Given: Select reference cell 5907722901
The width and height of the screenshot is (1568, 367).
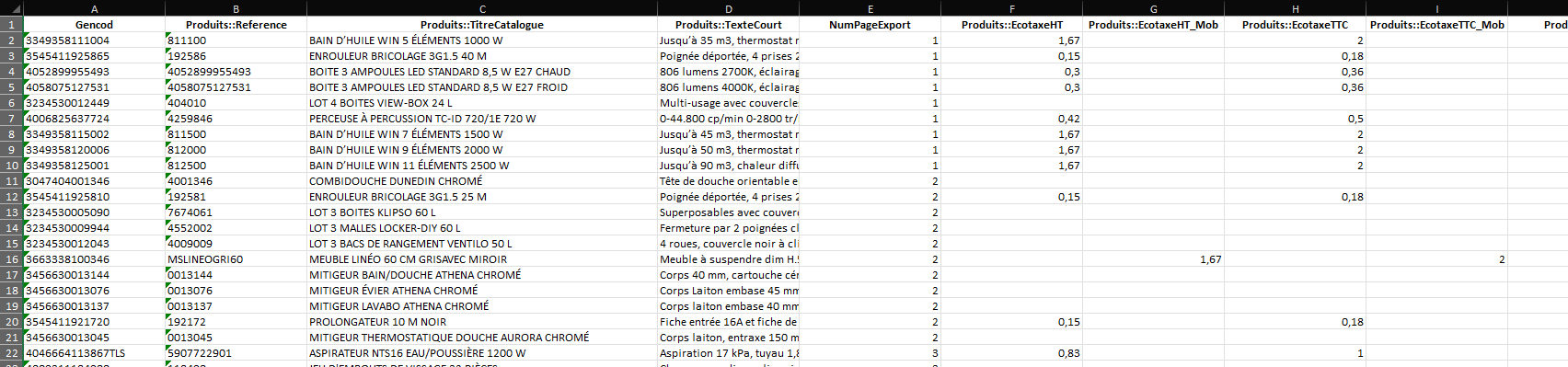Looking at the screenshot, I should pyautogui.click(x=236, y=353).
